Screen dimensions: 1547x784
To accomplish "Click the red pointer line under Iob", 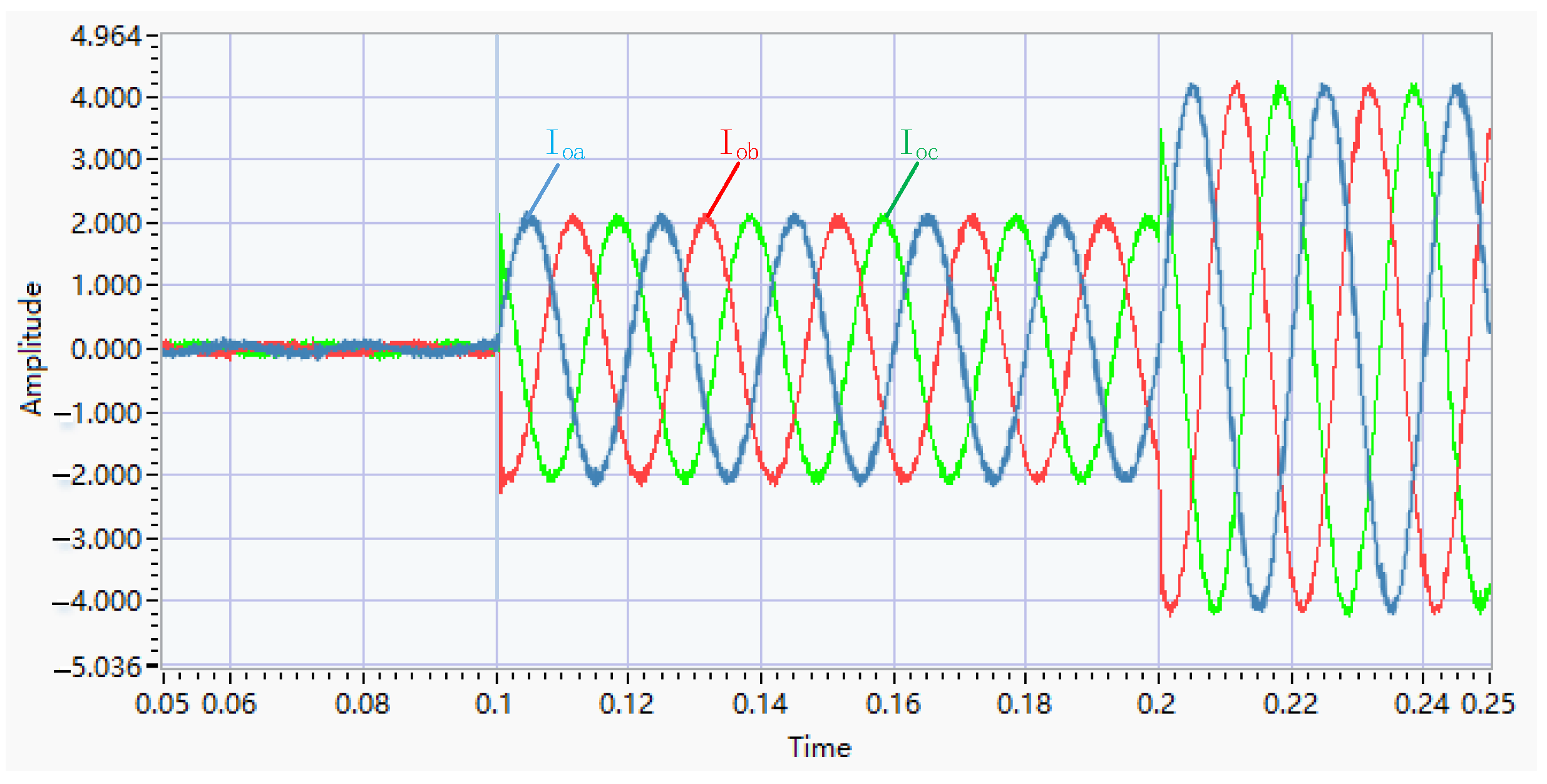I will point(722,191).
